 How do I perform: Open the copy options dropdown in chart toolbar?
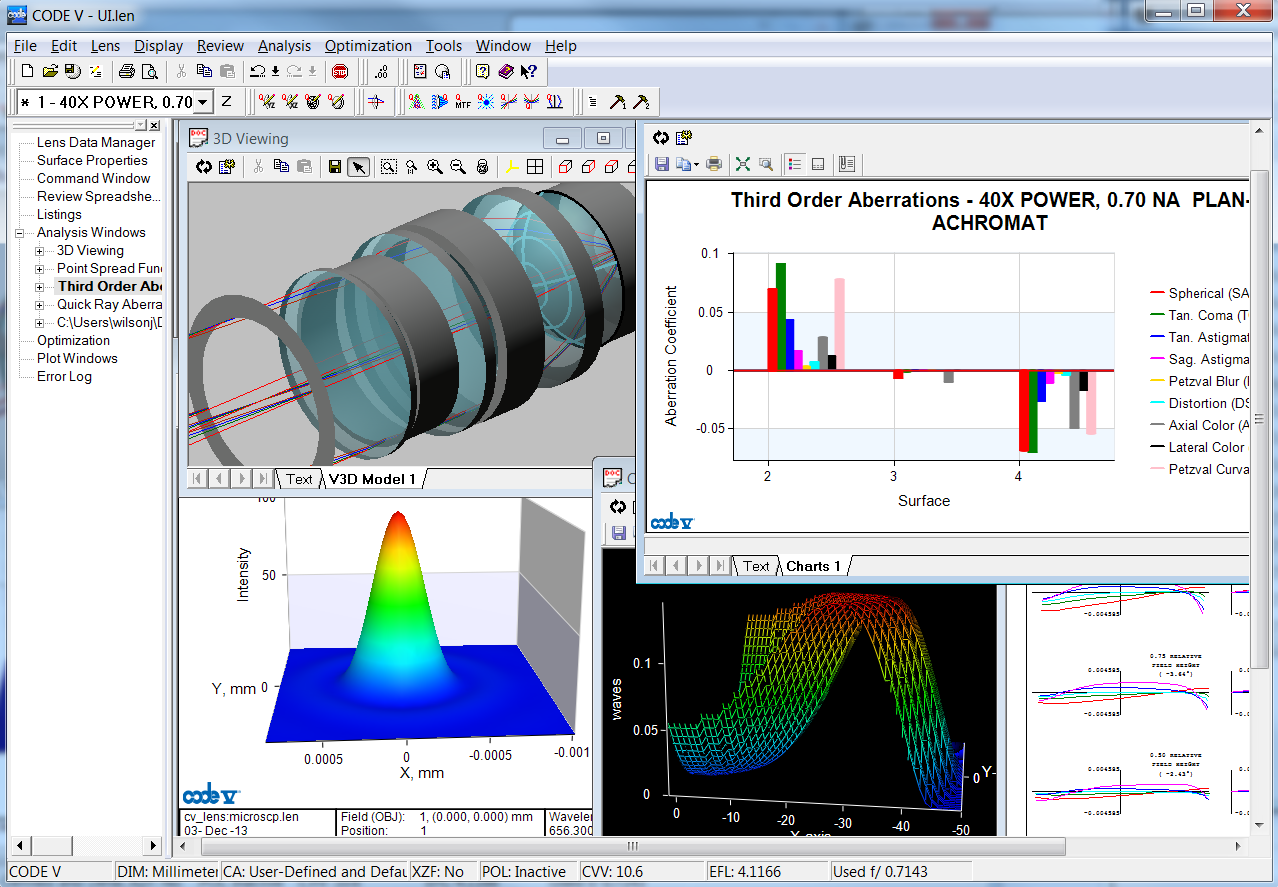click(696, 164)
